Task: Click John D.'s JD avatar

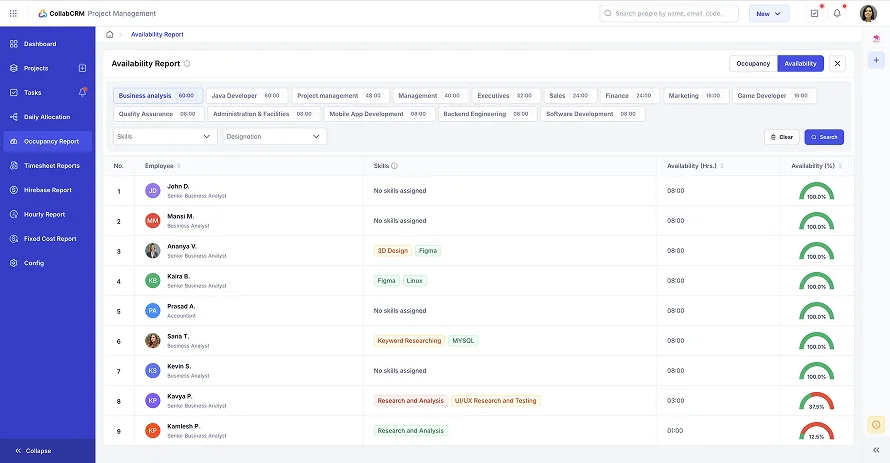Action: (153, 191)
